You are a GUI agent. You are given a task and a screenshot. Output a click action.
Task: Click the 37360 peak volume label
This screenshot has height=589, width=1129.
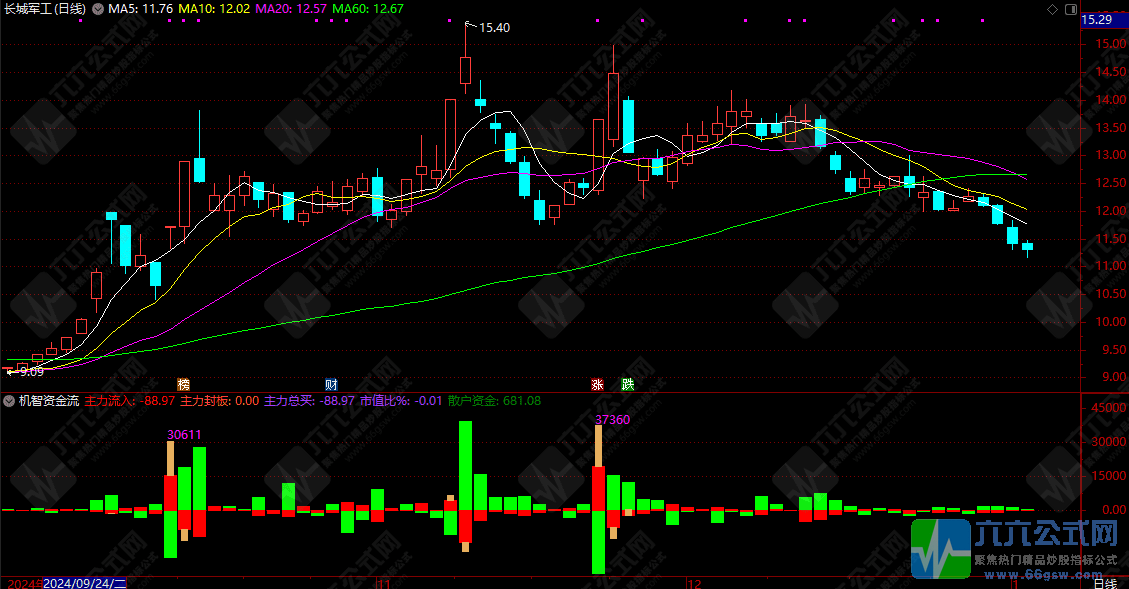coord(613,420)
